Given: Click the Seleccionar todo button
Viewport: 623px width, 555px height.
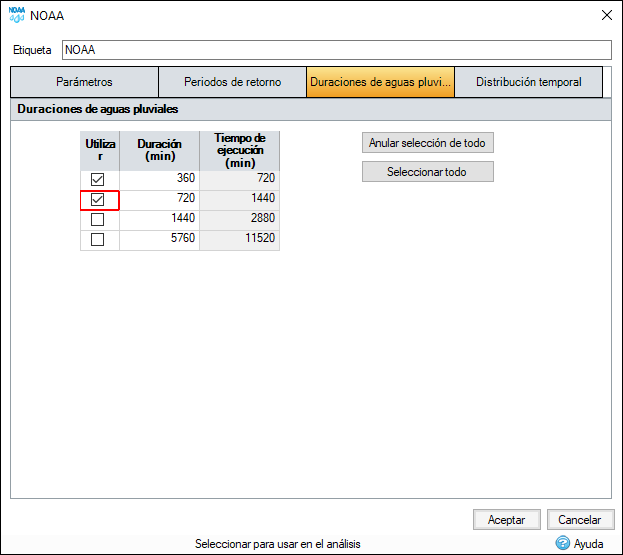Looking at the screenshot, I should pyautogui.click(x=428, y=172).
